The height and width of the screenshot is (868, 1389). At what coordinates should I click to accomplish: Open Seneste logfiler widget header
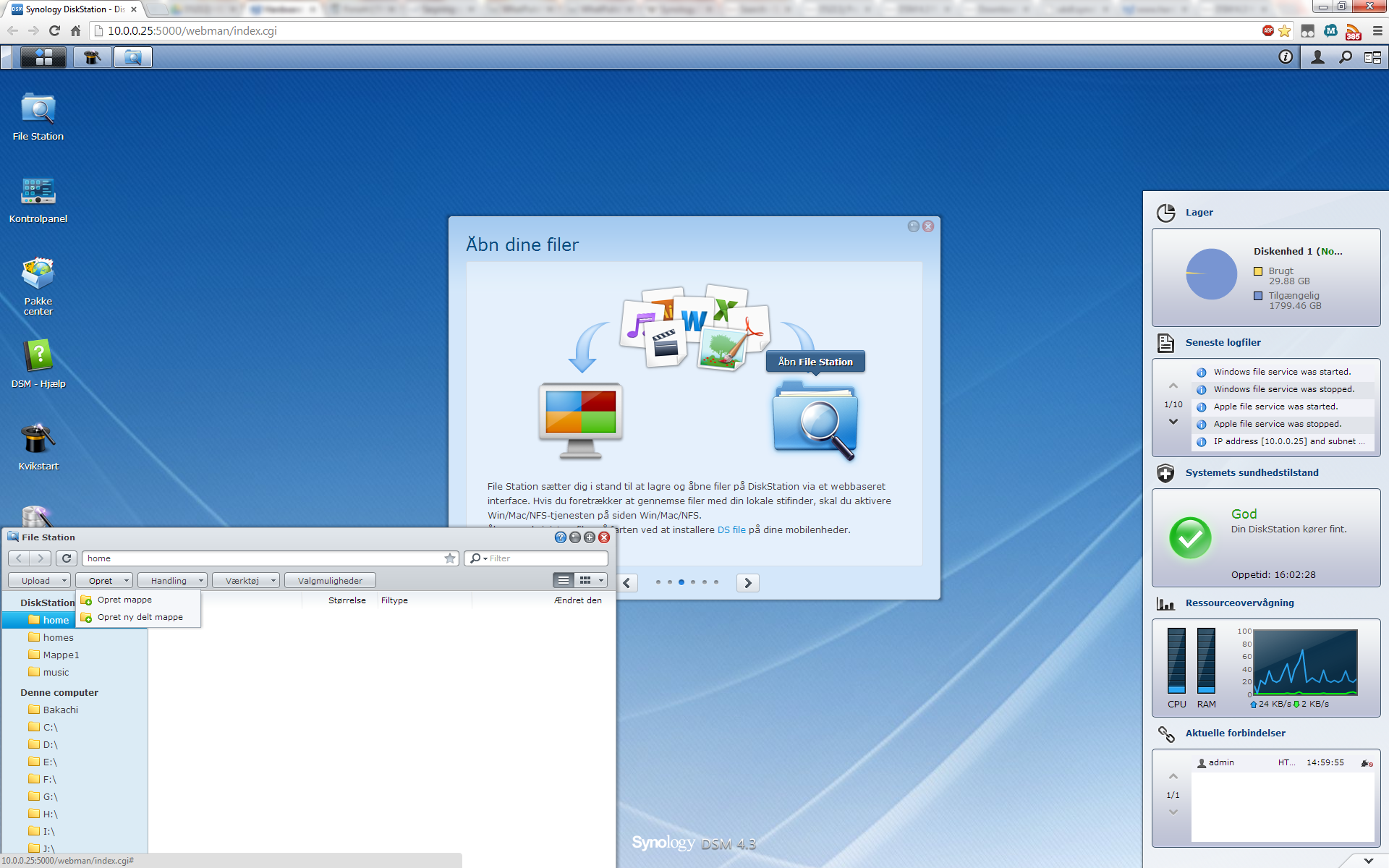coord(1223,343)
